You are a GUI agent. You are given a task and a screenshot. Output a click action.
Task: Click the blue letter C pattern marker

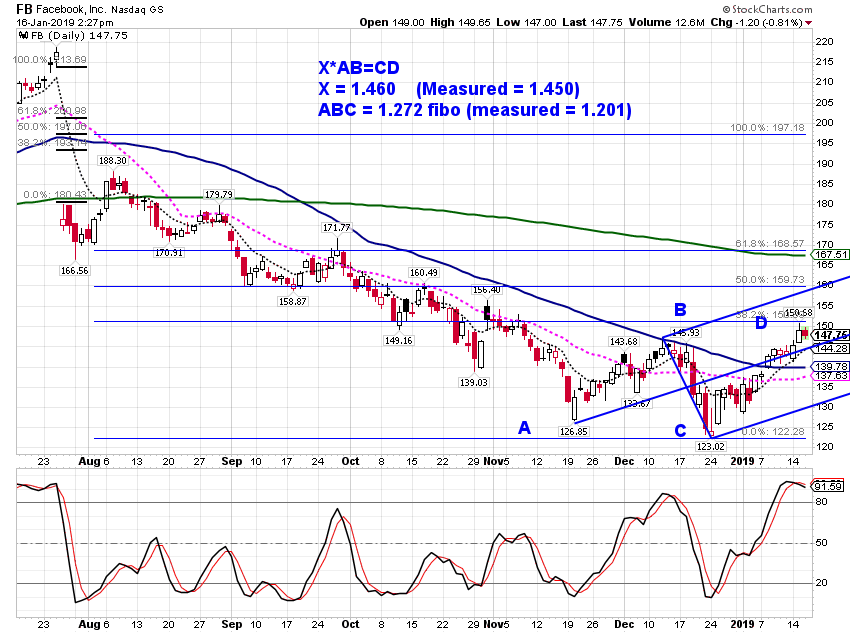coord(680,431)
